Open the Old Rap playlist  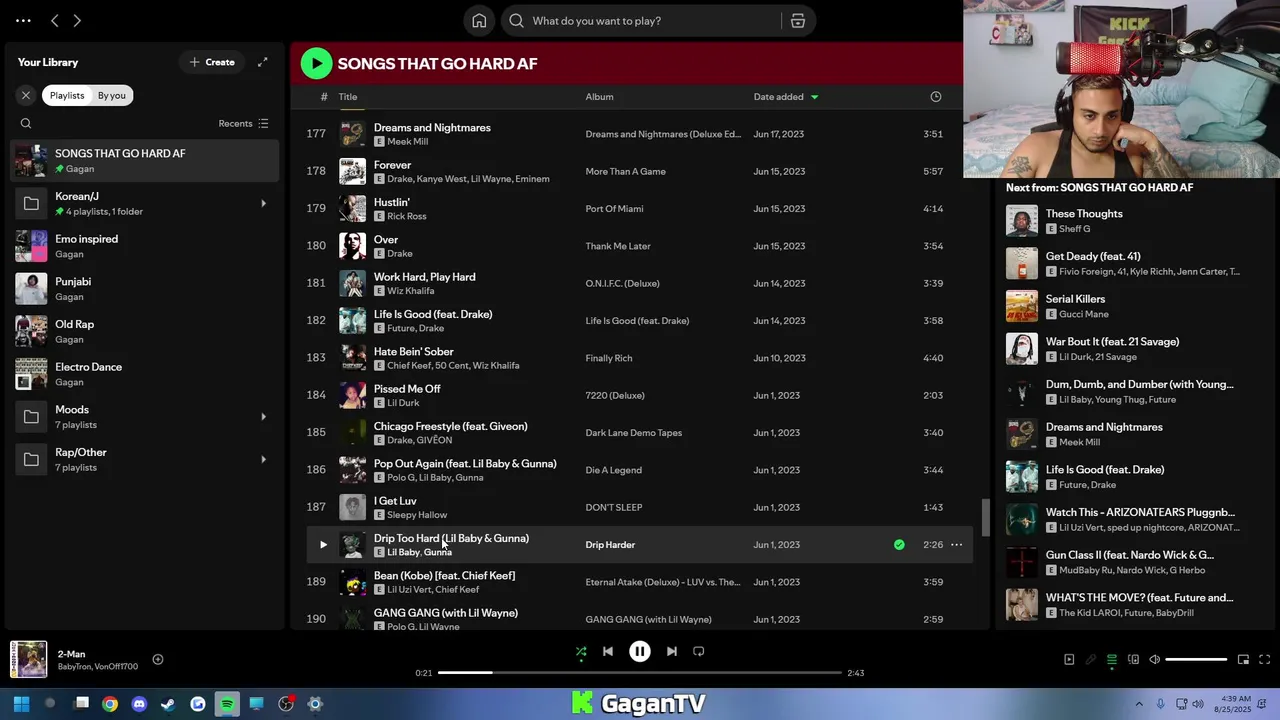pyautogui.click(x=145, y=331)
